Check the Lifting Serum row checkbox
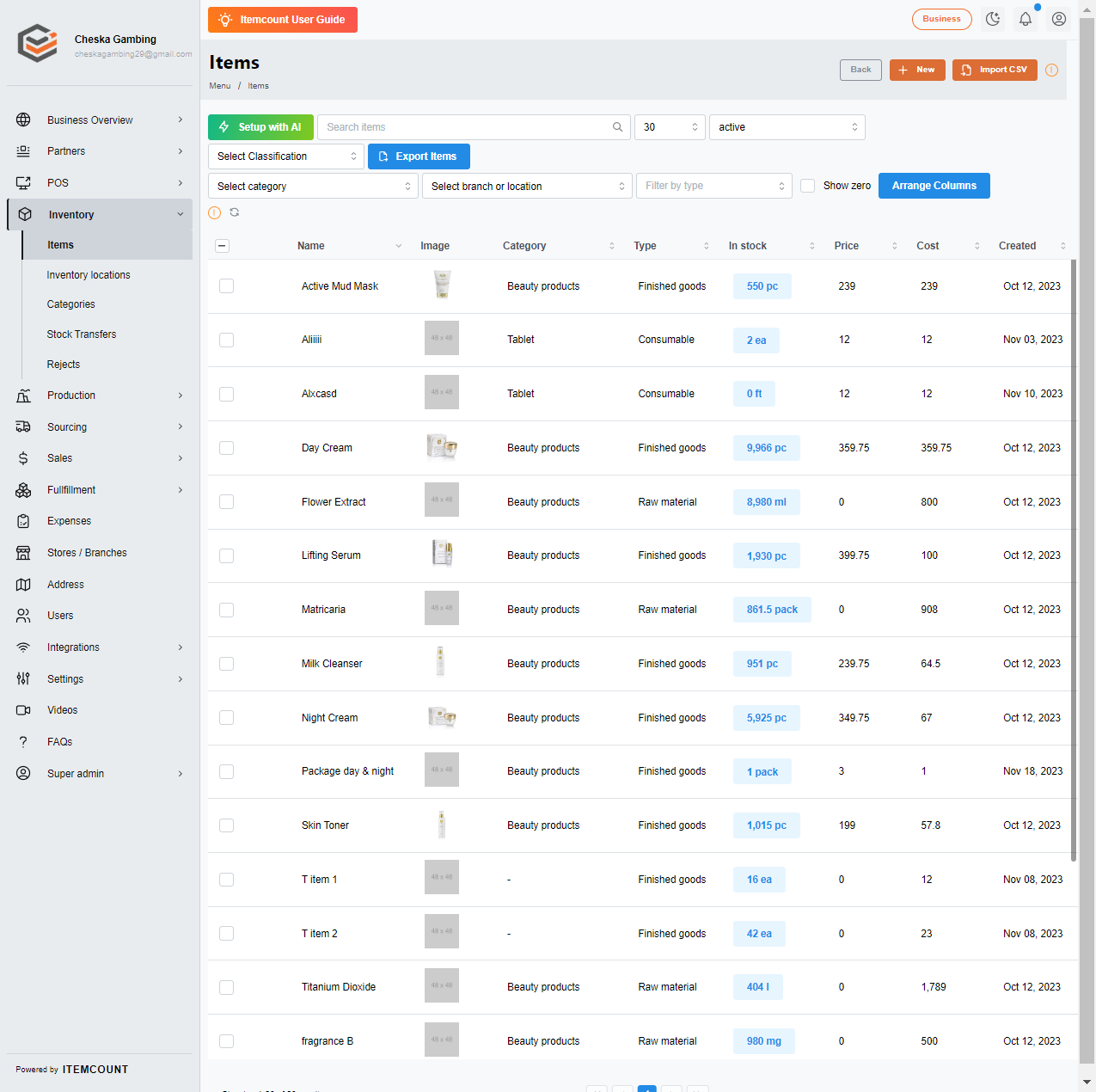Screen dimensions: 1096x1092 pos(226,555)
